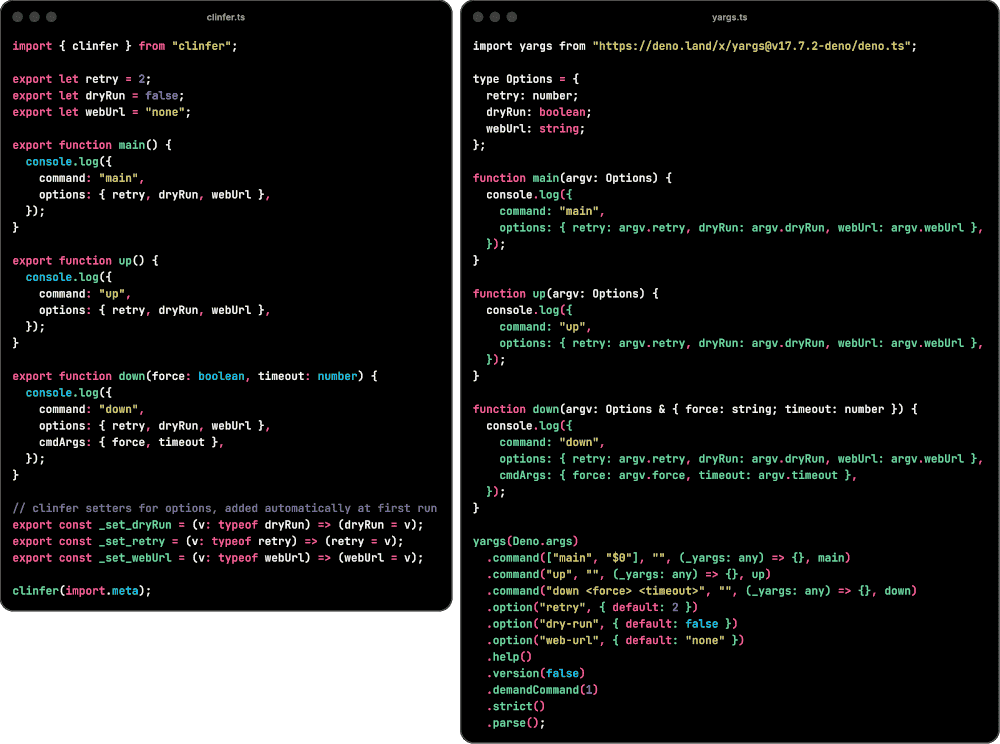Click the "clinfer" import string in clinfer.ts

click(x=201, y=46)
